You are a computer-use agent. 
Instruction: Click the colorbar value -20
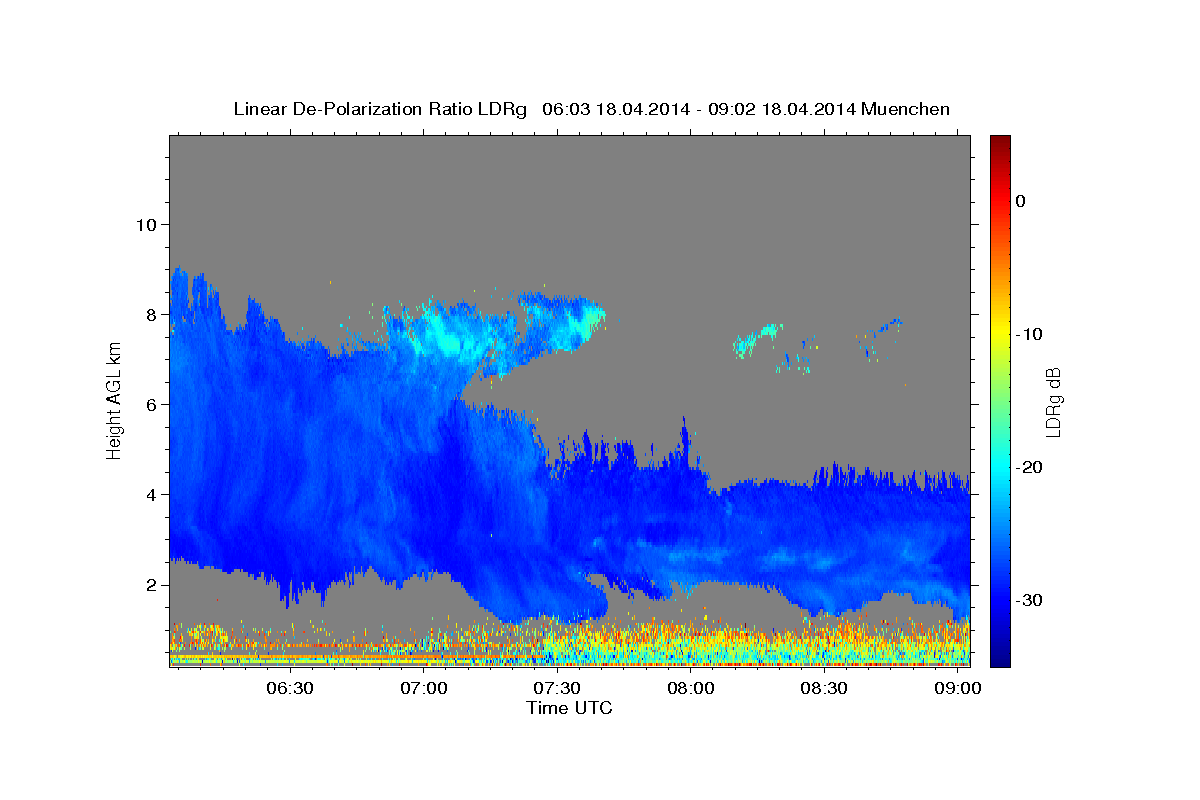tap(1030, 467)
